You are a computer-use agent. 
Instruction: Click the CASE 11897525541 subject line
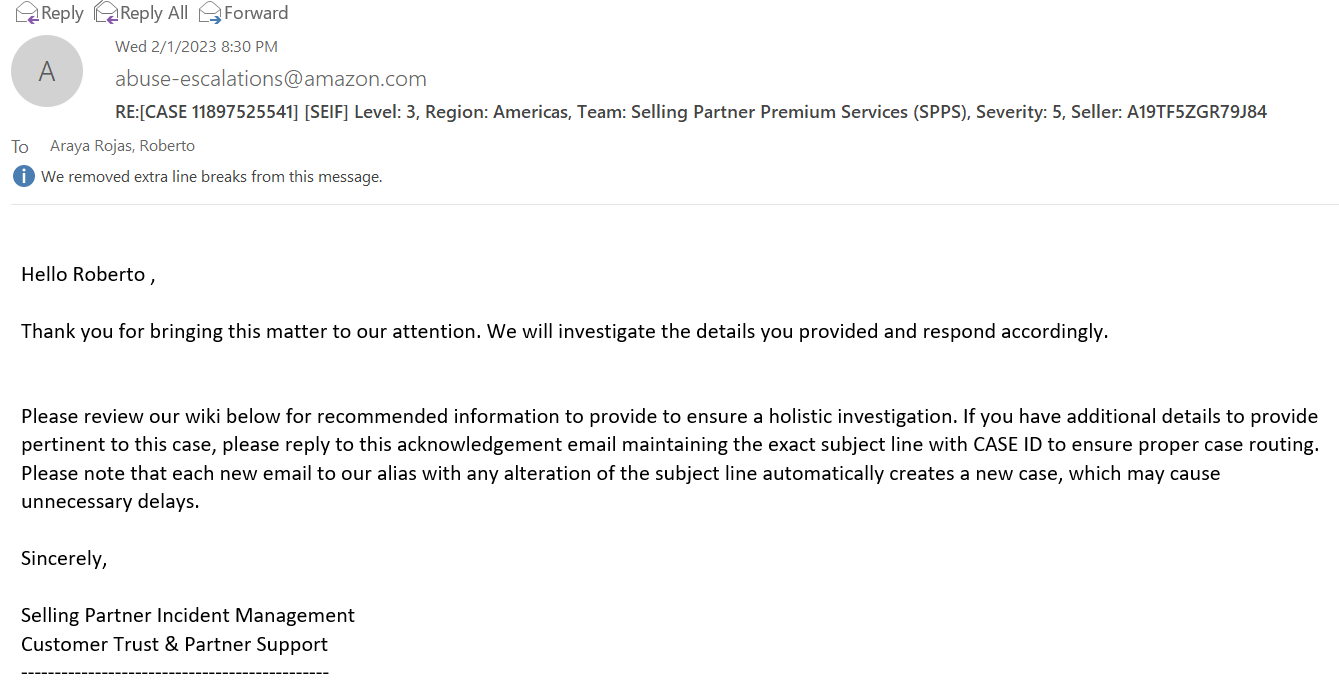691,112
